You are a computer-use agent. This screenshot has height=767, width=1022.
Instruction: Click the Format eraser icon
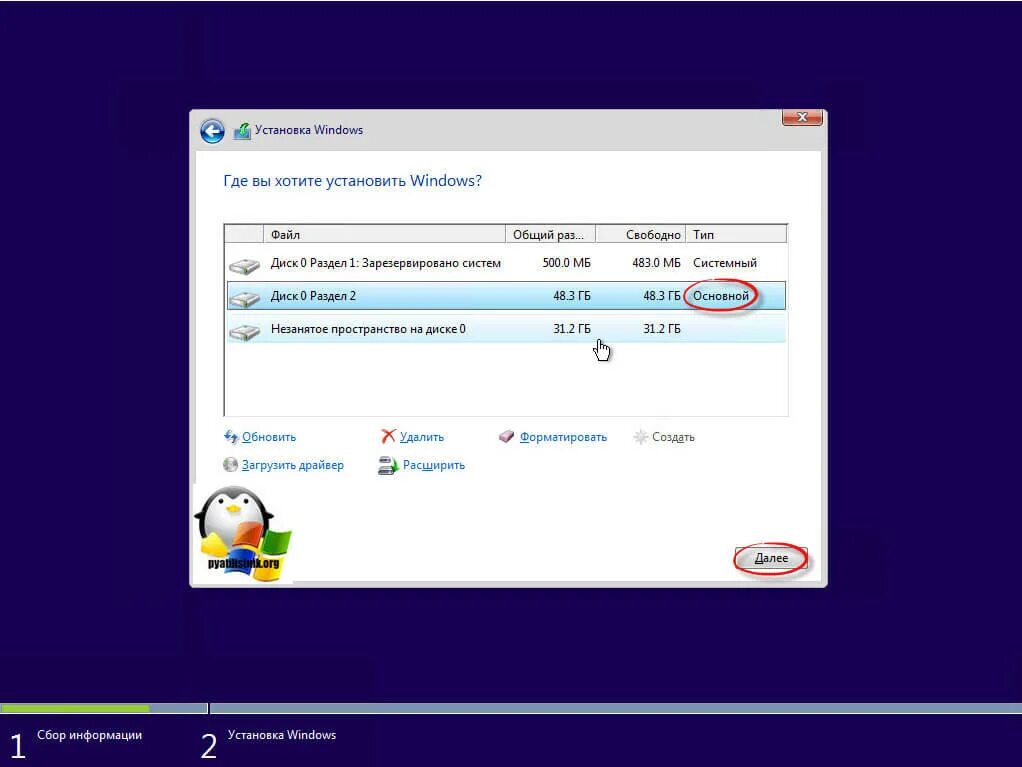click(x=506, y=437)
